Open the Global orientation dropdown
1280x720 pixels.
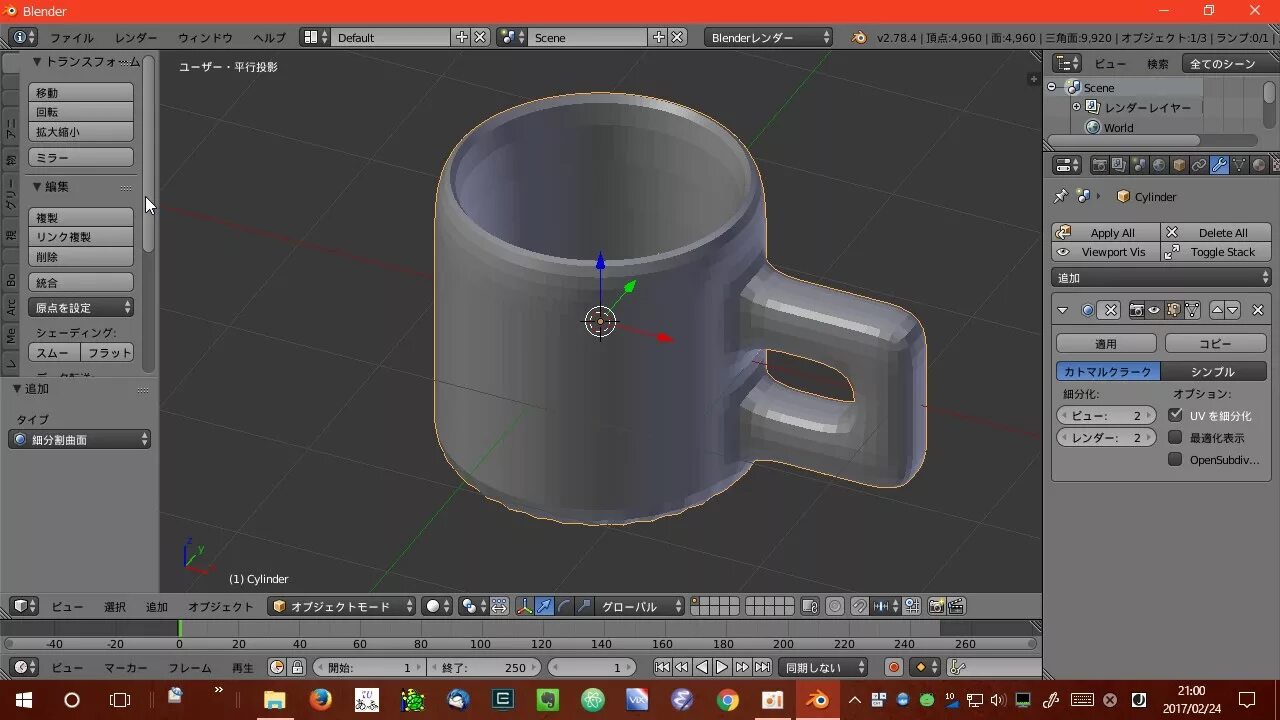(x=640, y=606)
